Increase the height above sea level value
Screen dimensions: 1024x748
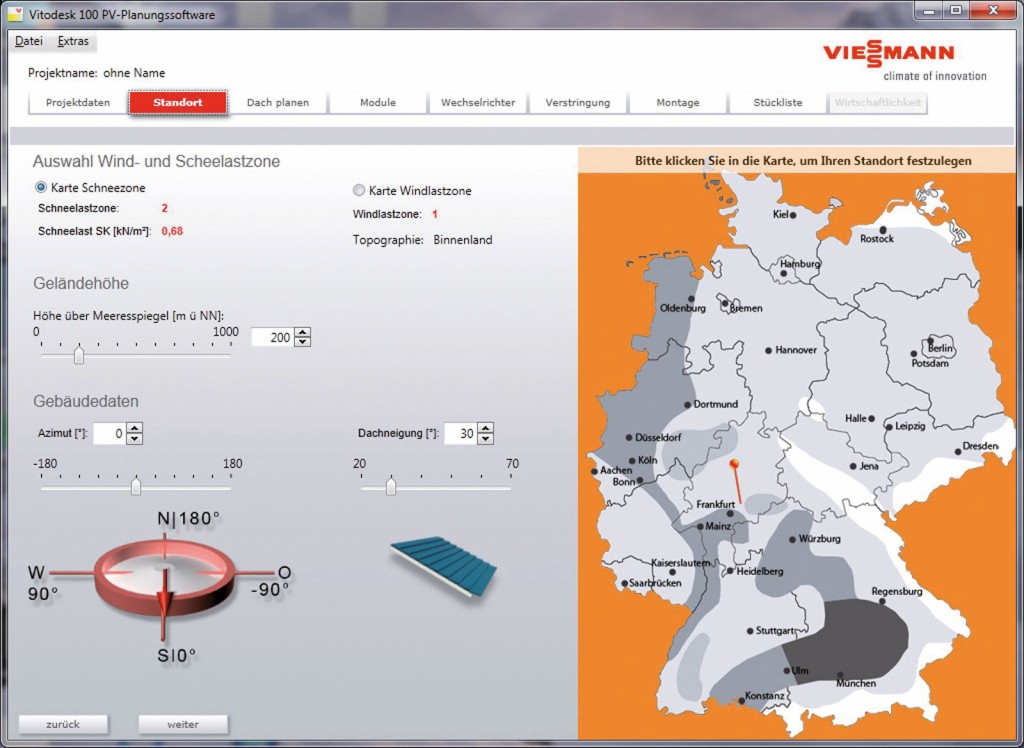pos(303,332)
